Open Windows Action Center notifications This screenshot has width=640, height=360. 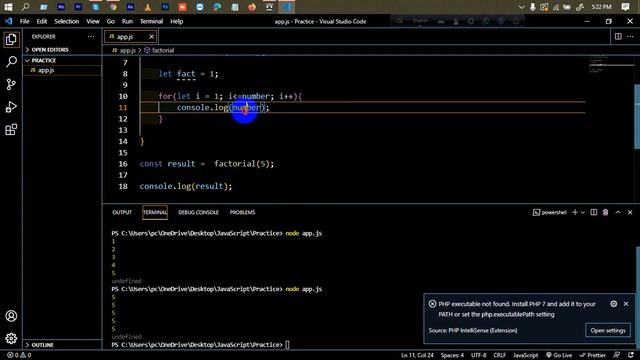click(x=625, y=7)
